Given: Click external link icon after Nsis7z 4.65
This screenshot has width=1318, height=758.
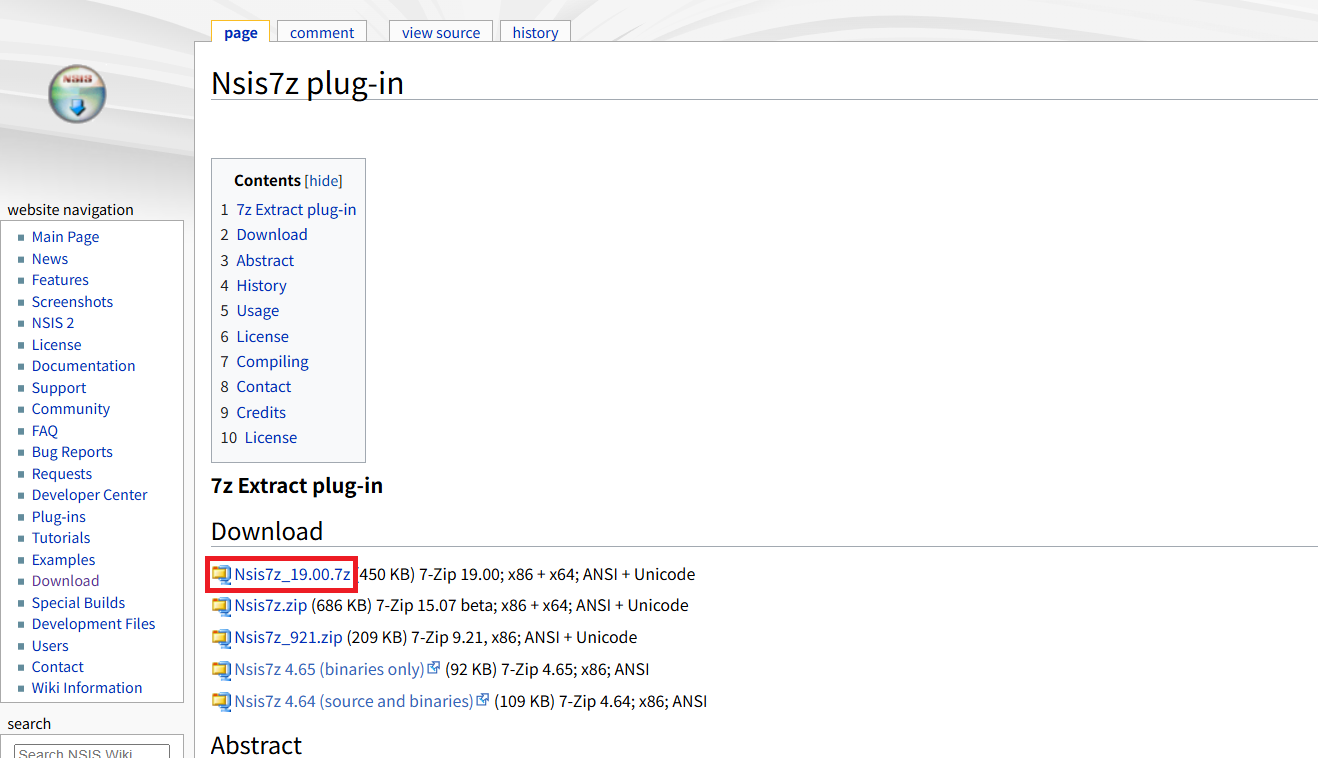Looking at the screenshot, I should click(434, 669).
